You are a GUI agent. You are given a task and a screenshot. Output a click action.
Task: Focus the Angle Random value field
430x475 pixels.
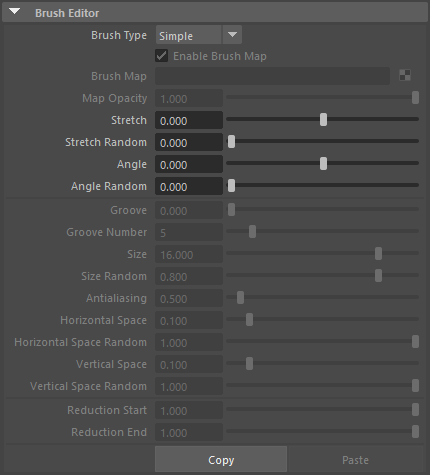189,186
